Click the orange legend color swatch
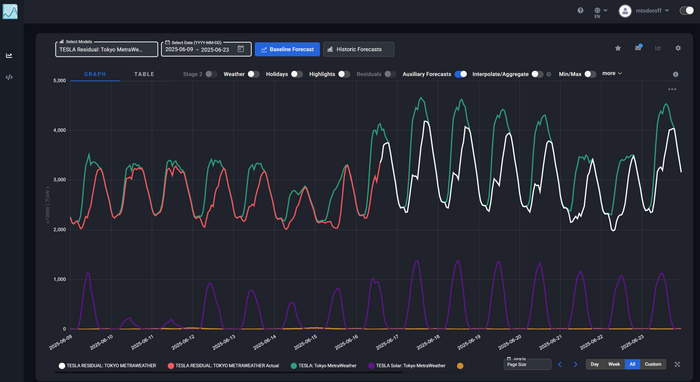This screenshot has height=382, width=700. click(x=460, y=366)
